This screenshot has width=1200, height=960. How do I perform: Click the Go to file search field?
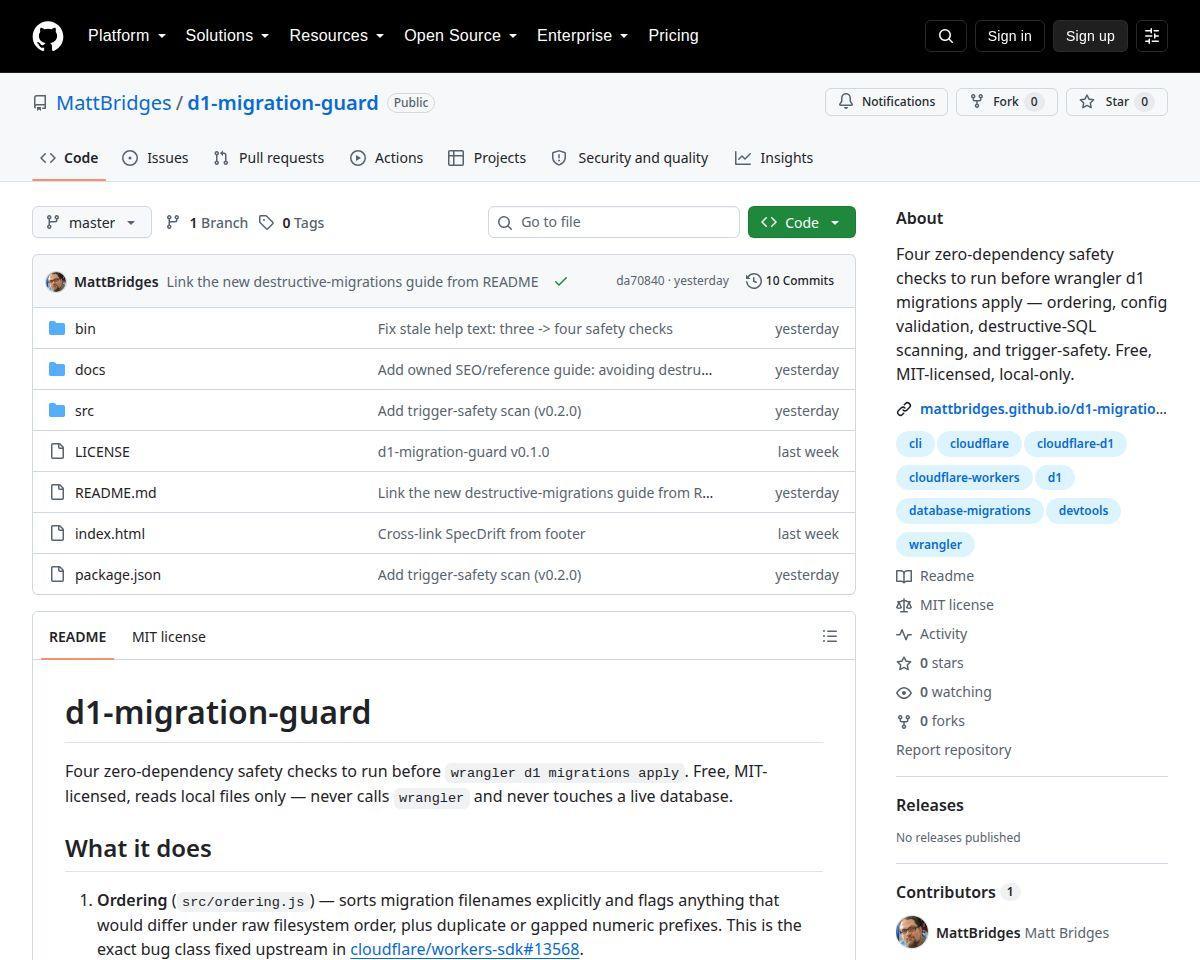(x=614, y=222)
